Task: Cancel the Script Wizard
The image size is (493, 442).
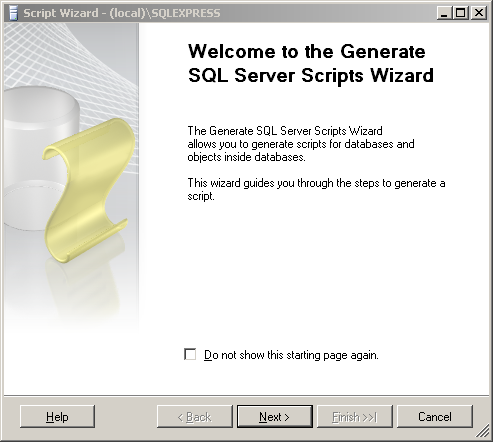Action: click(x=435, y=417)
